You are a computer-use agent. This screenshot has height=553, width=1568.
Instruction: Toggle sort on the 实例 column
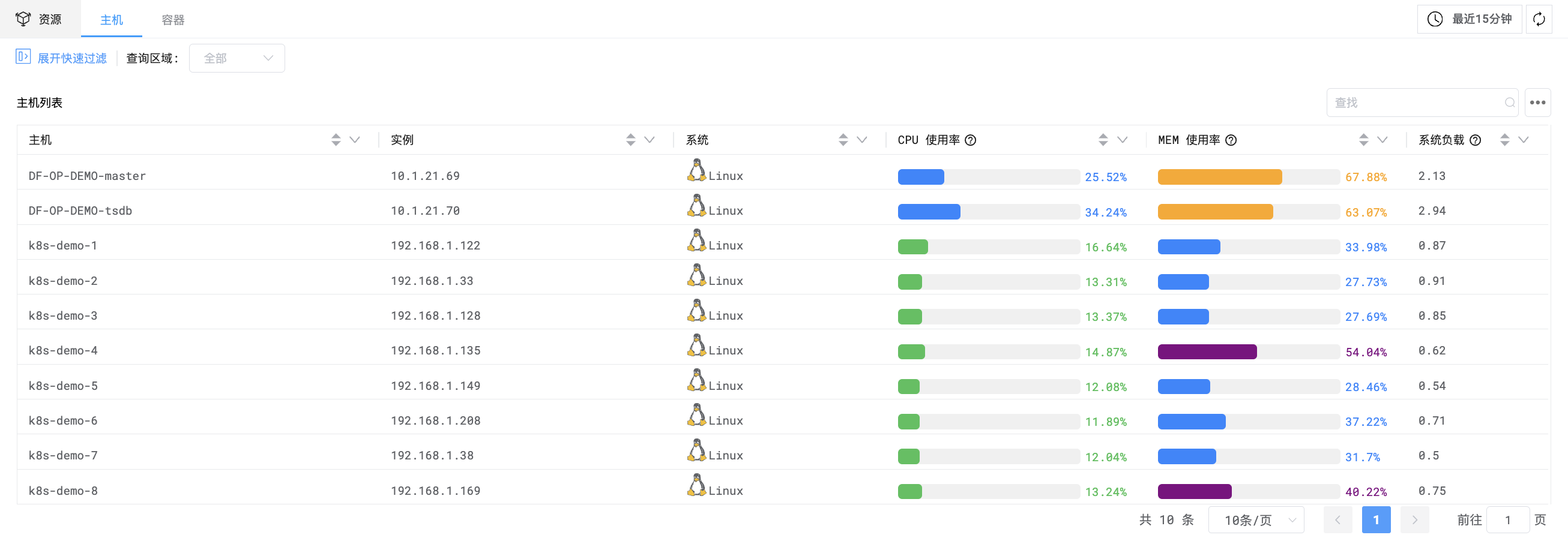630,140
